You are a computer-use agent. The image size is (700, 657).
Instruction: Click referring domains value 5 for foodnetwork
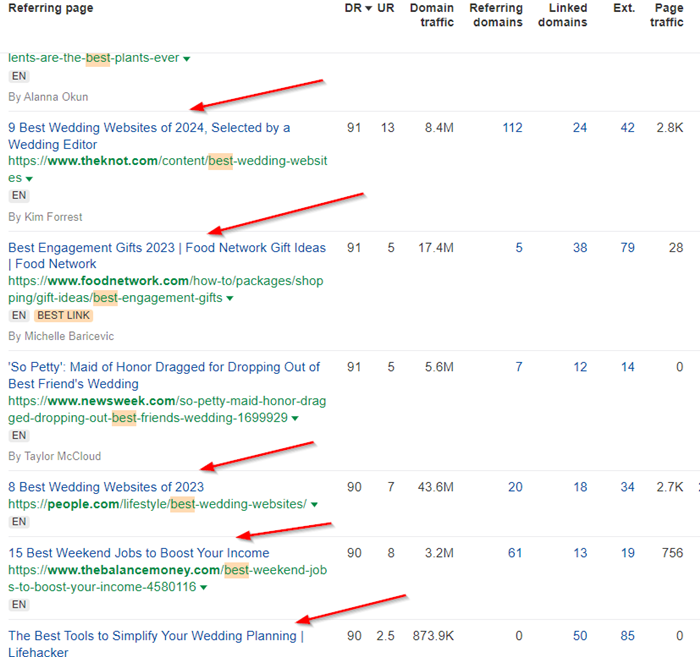point(519,248)
